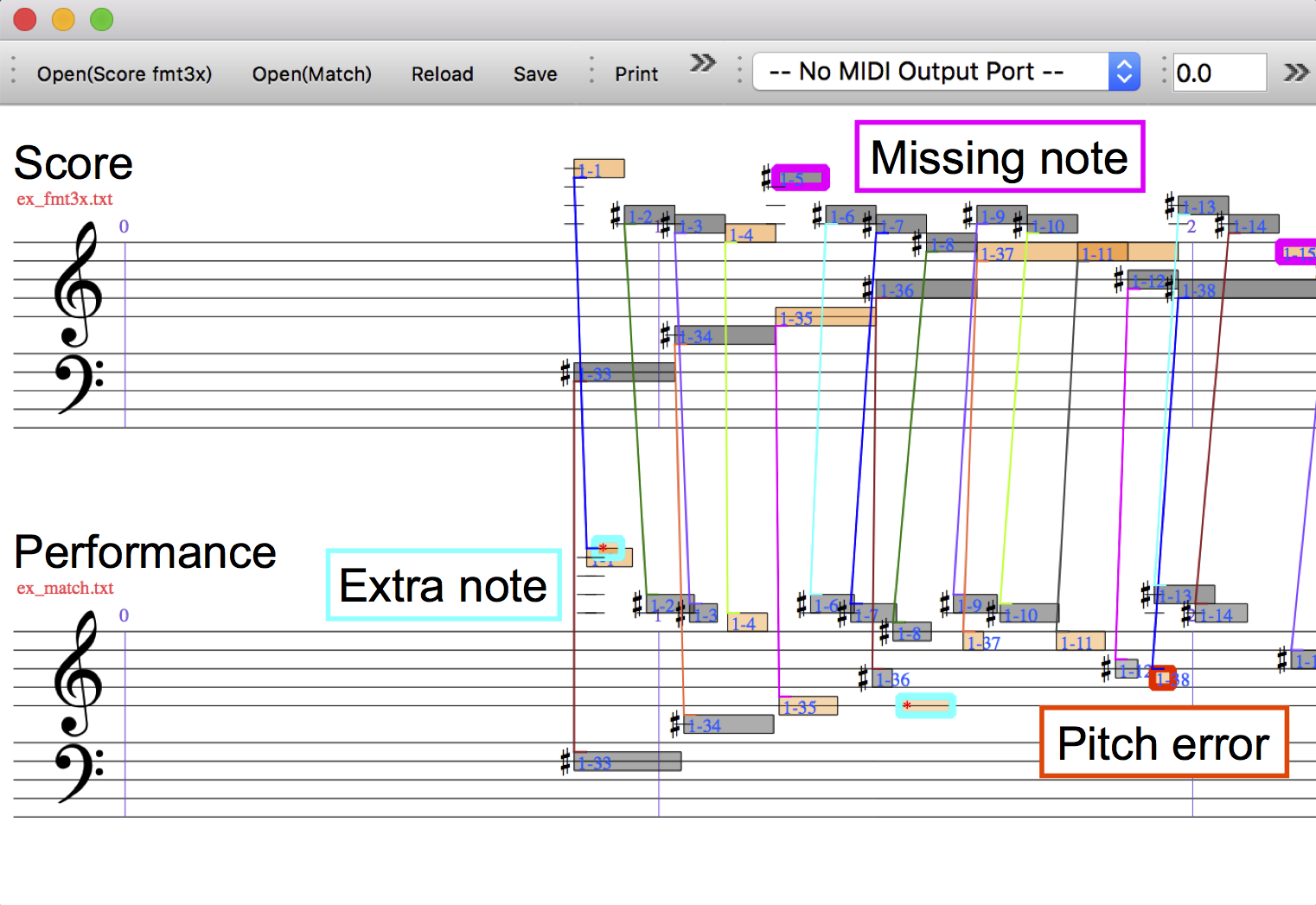Image resolution: width=1316 pixels, height=905 pixels.
Task: Click the Open(Score fmt3x) toolbar button
Action: 125,74
